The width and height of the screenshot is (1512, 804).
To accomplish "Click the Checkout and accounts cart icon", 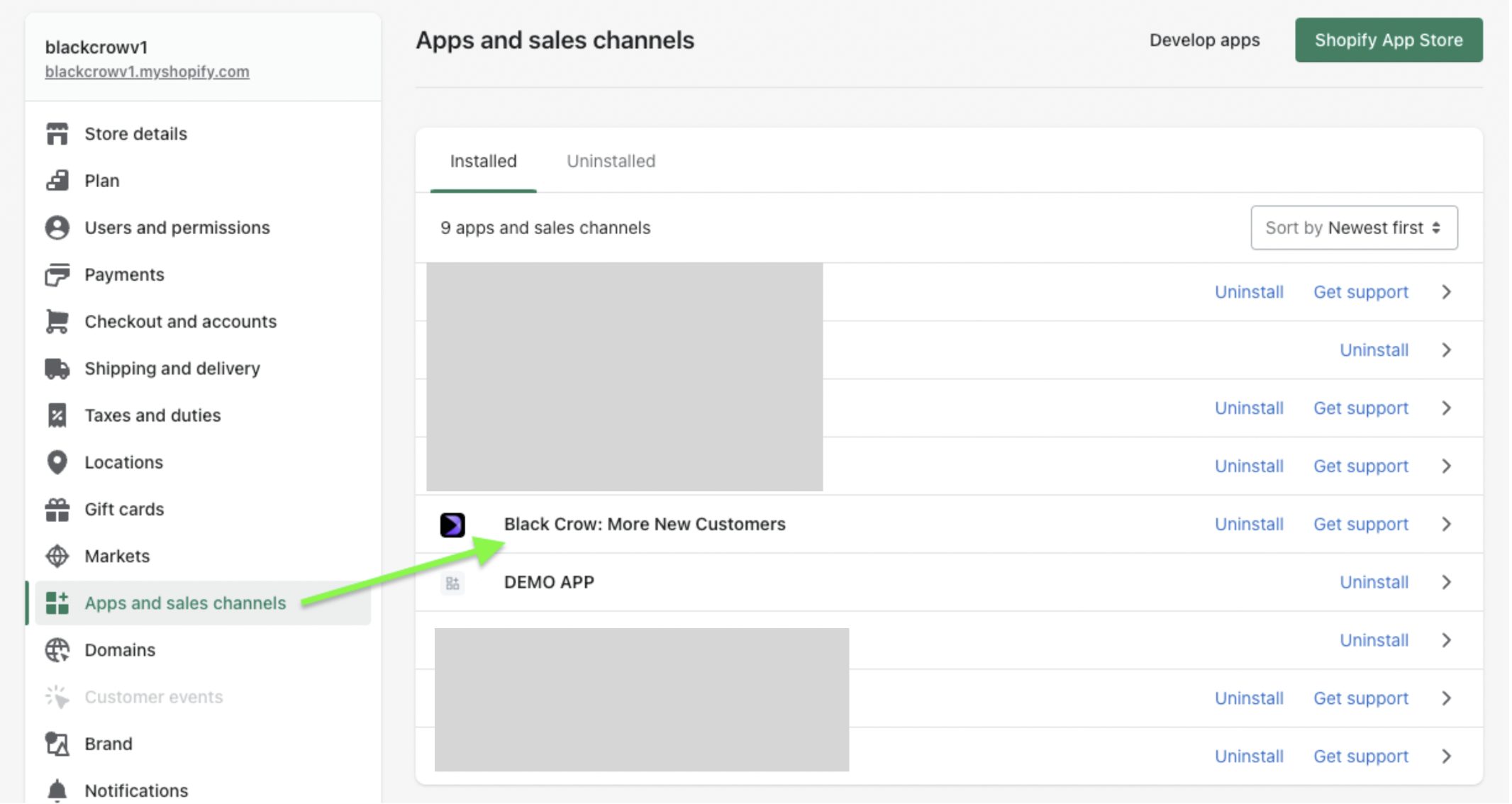I will coord(57,321).
